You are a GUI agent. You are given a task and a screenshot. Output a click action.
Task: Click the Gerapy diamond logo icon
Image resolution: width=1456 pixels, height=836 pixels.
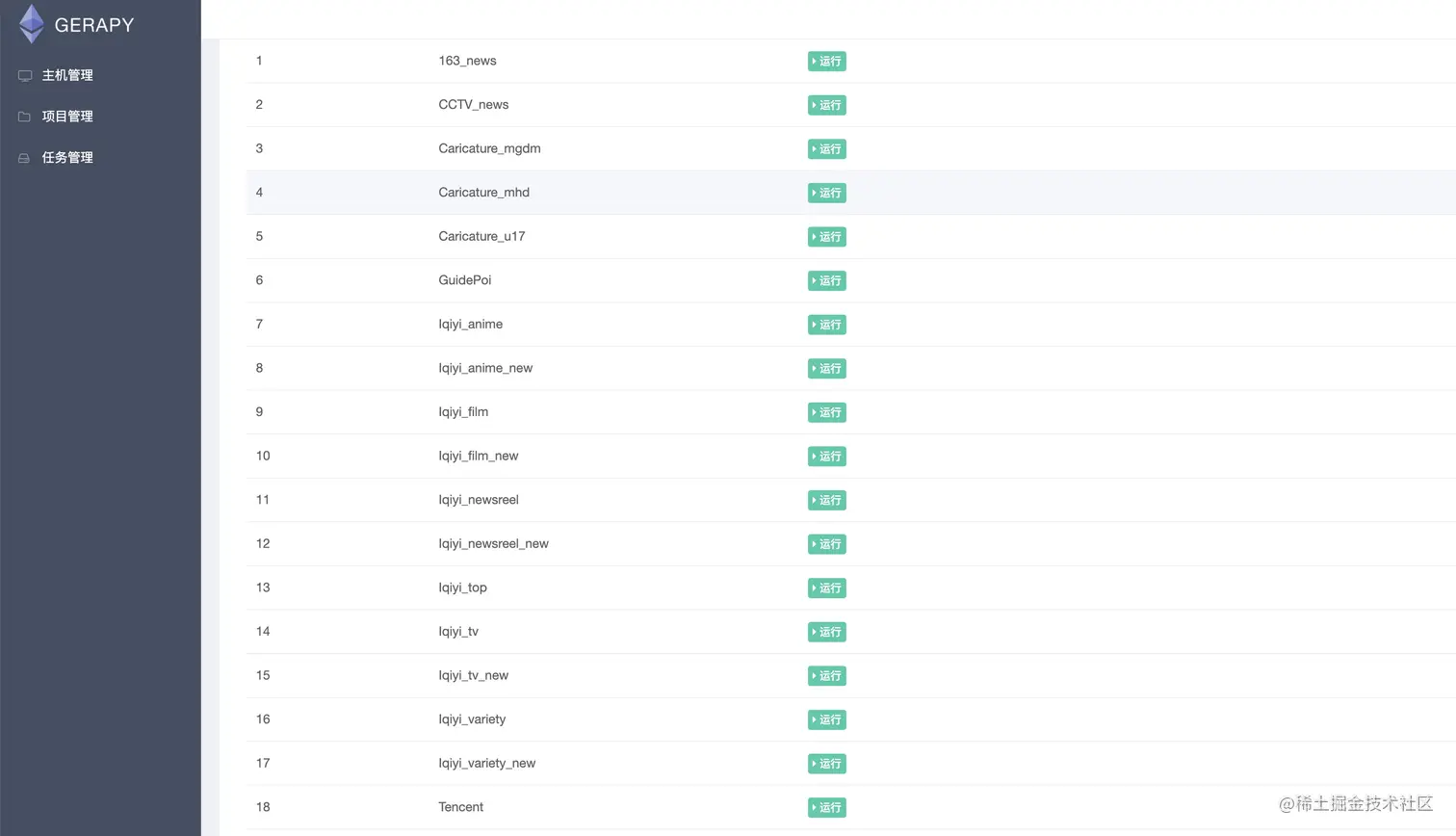[32, 24]
